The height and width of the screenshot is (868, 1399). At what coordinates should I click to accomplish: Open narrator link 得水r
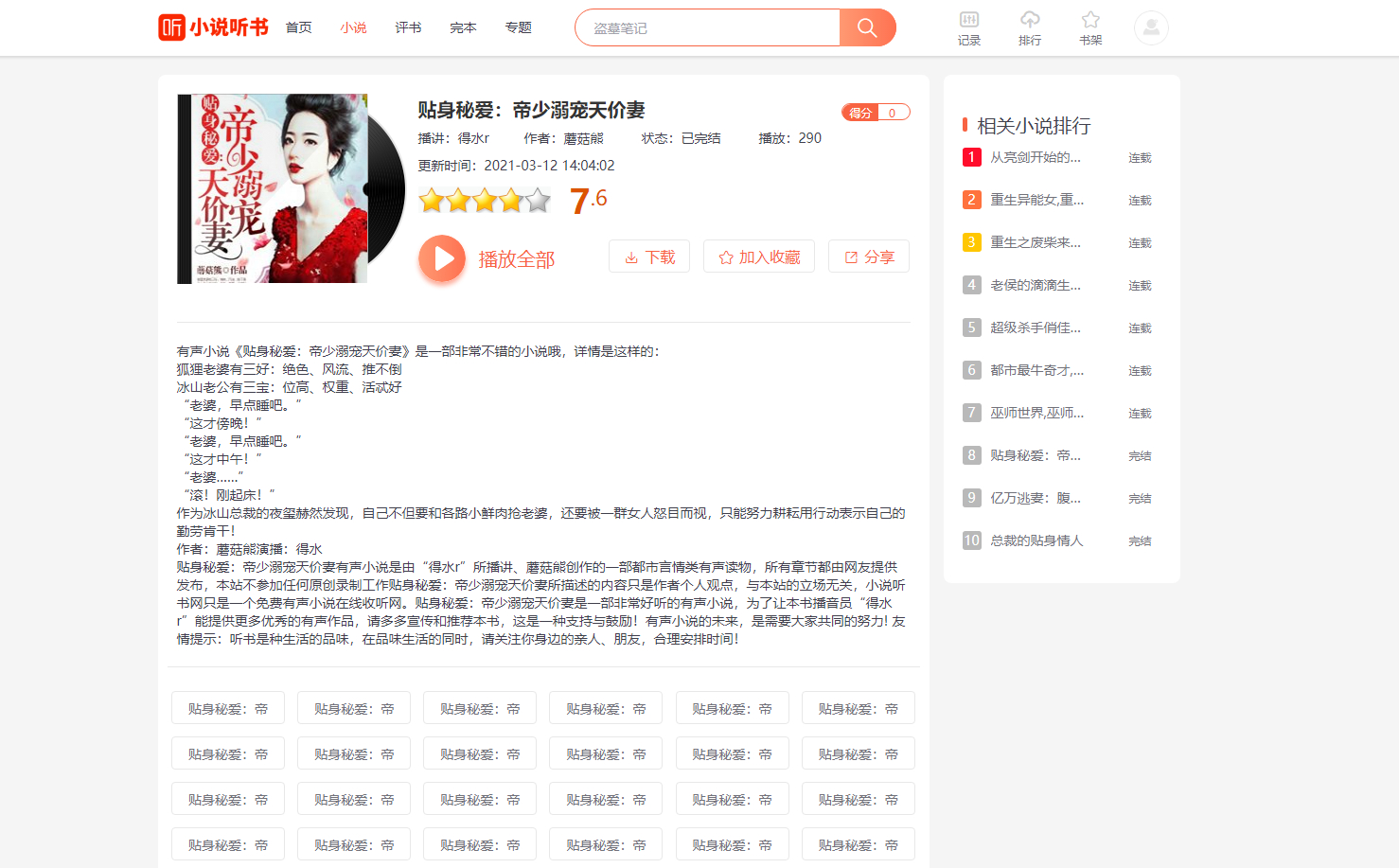(473, 138)
